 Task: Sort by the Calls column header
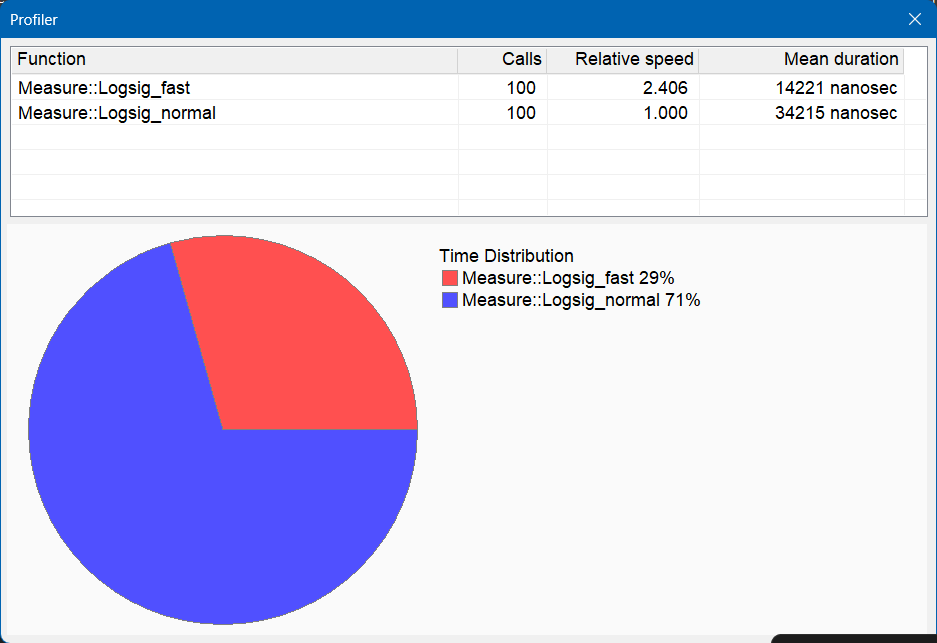coord(502,60)
